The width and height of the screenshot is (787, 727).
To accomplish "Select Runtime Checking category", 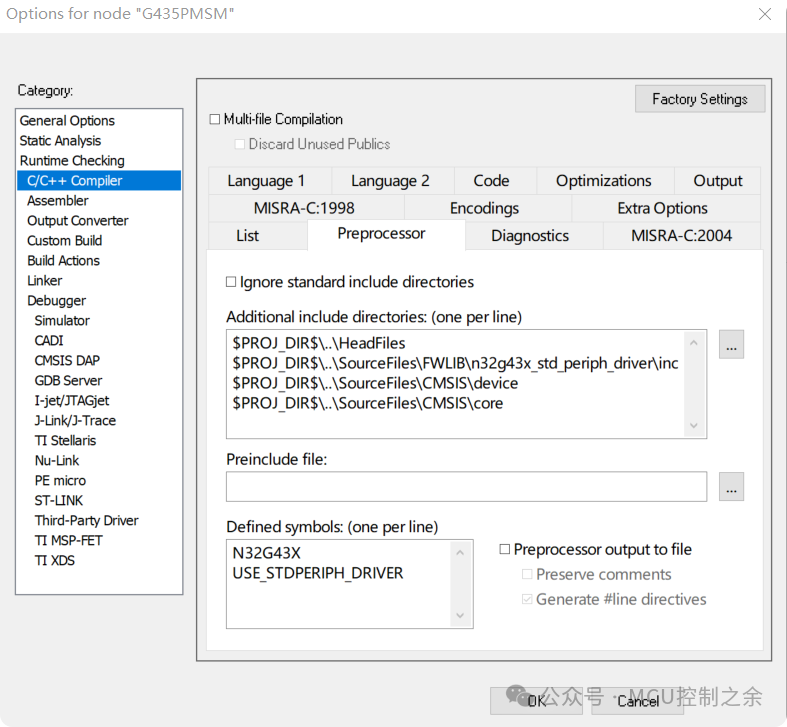I will click(99, 161).
